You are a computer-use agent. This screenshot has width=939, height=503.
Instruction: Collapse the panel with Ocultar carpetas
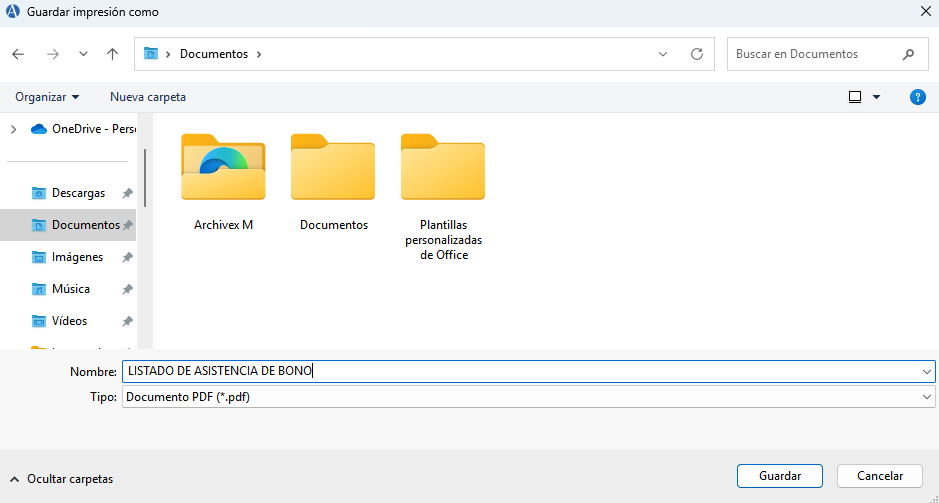tap(62, 479)
